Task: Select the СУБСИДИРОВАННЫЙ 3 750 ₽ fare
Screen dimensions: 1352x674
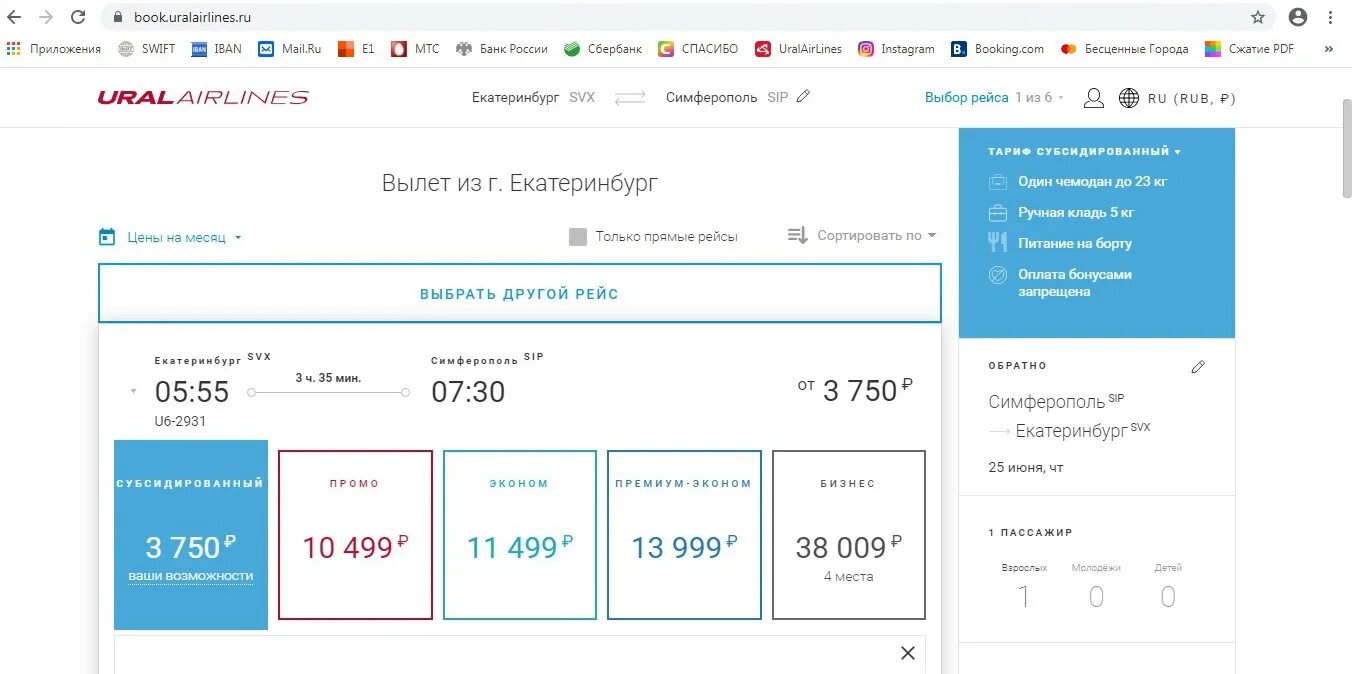Action: coord(191,535)
